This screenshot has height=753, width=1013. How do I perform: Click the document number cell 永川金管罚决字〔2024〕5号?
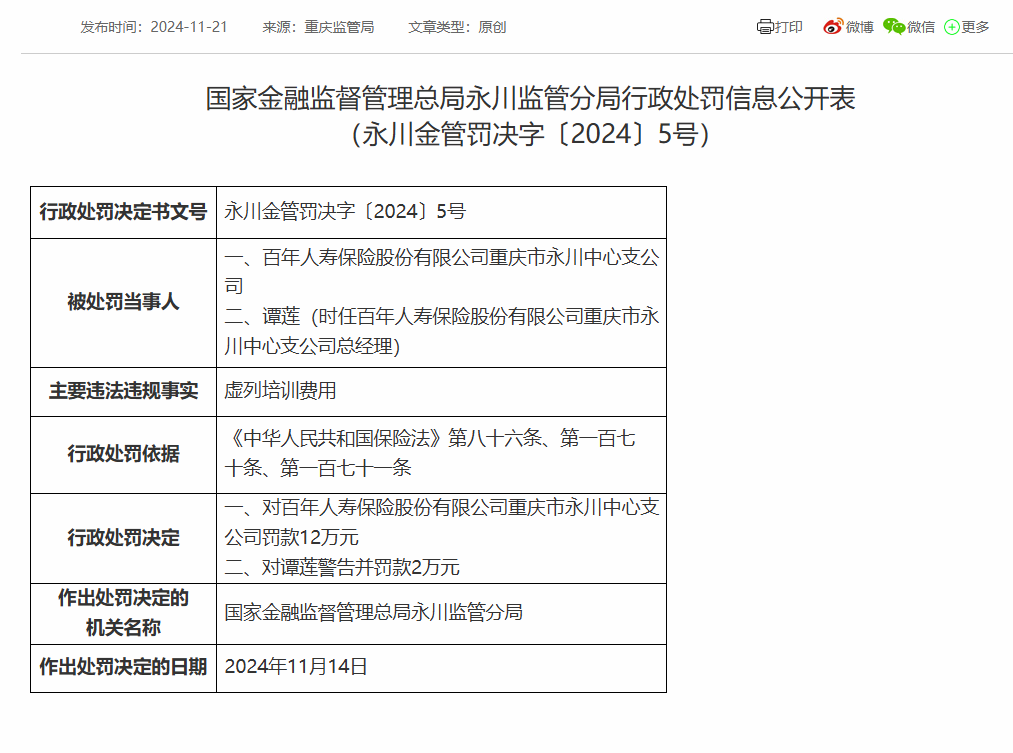(x=441, y=212)
